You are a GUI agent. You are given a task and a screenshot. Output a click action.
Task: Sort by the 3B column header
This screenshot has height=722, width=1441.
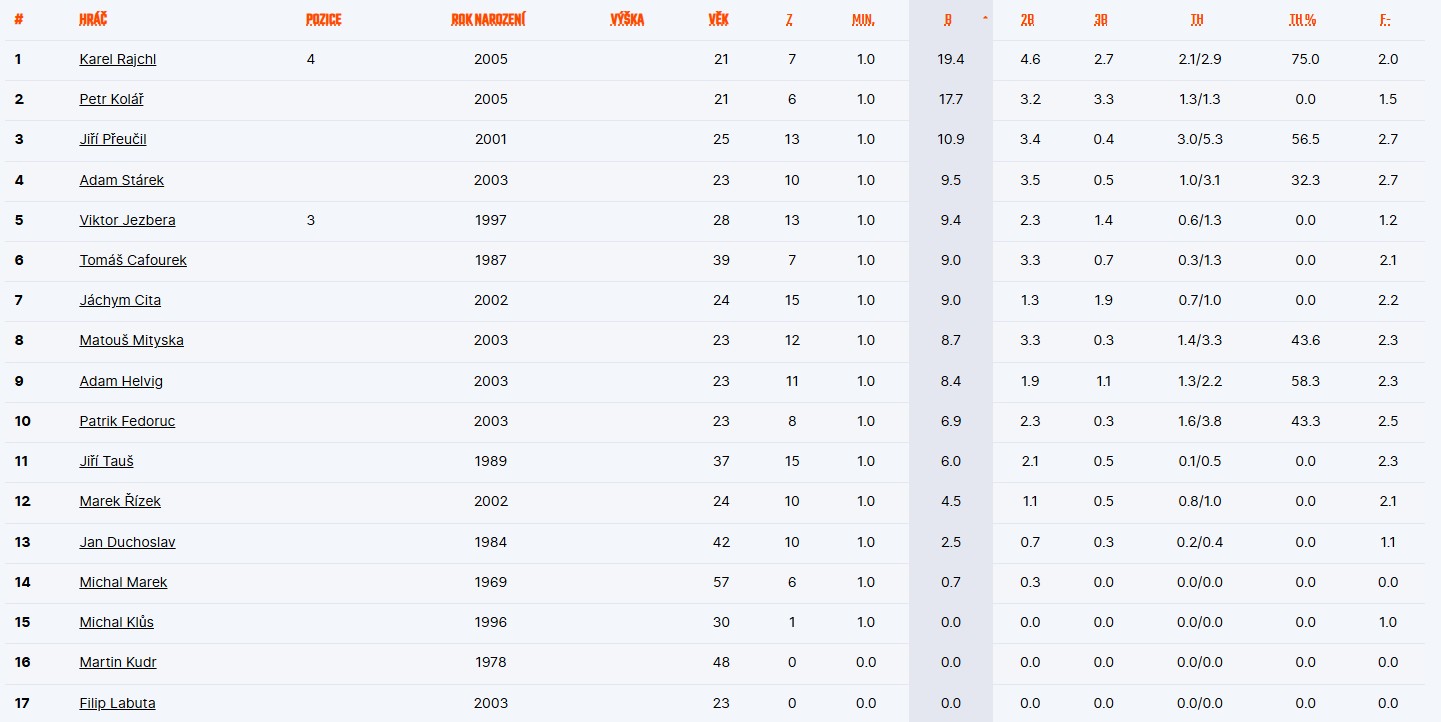[1101, 20]
